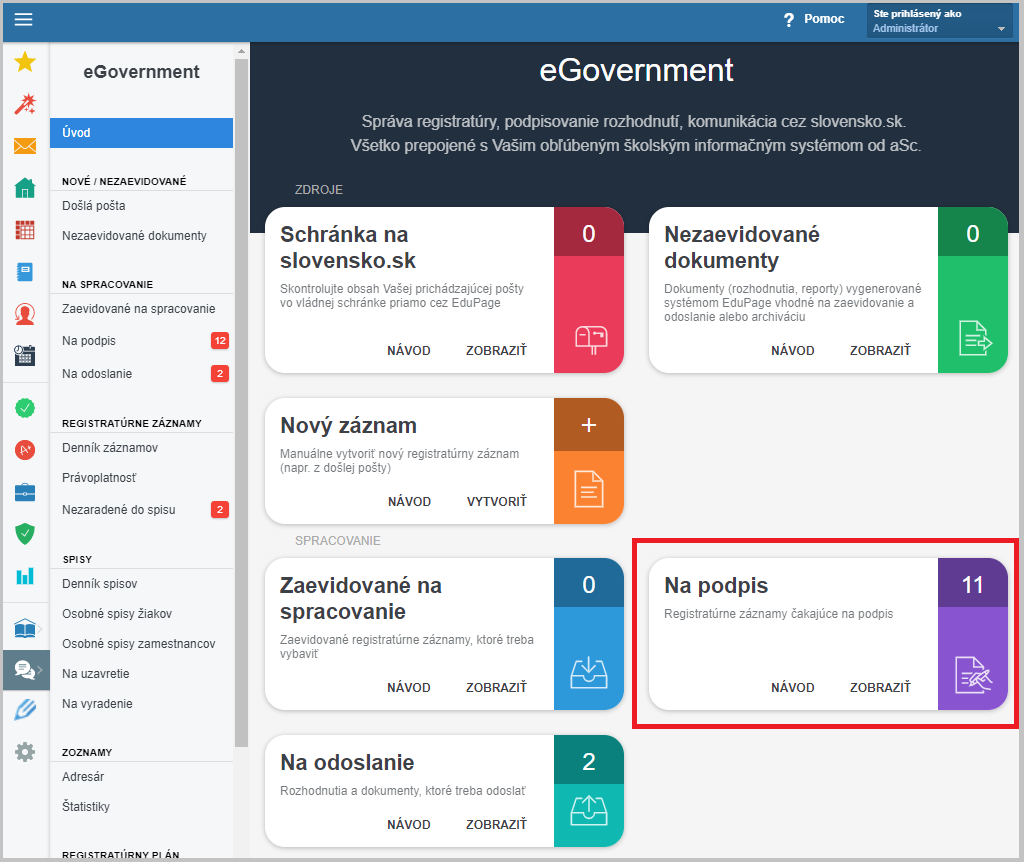This screenshot has width=1024, height=862.
Task: Click the sidebar scrollbar up arrow
Action: [242, 51]
